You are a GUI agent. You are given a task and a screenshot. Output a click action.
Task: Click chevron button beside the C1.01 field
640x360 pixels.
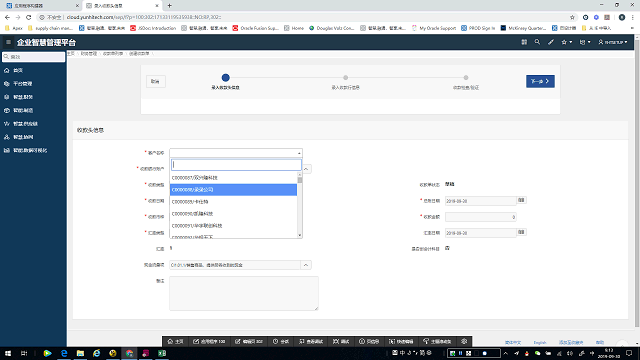click(x=306, y=265)
